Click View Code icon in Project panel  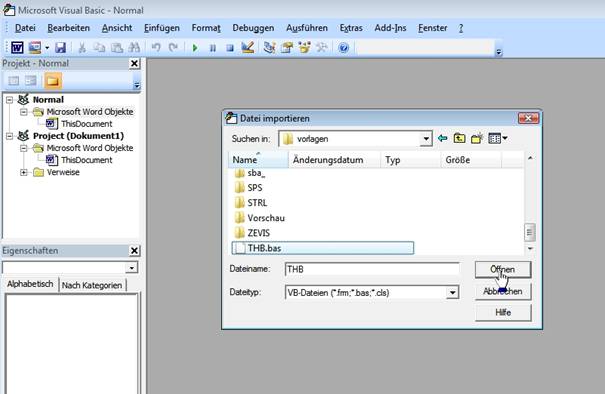coord(14,81)
